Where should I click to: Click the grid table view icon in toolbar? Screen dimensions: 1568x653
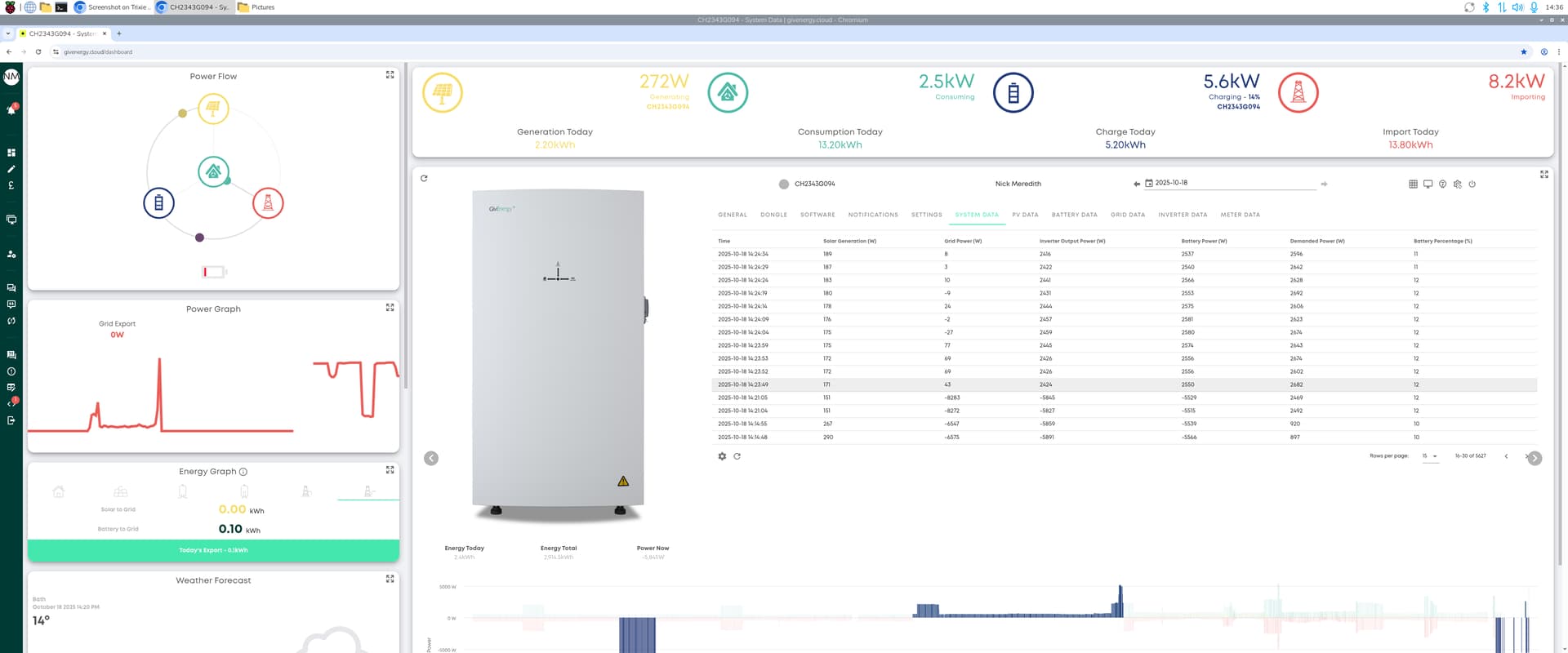click(x=1413, y=184)
